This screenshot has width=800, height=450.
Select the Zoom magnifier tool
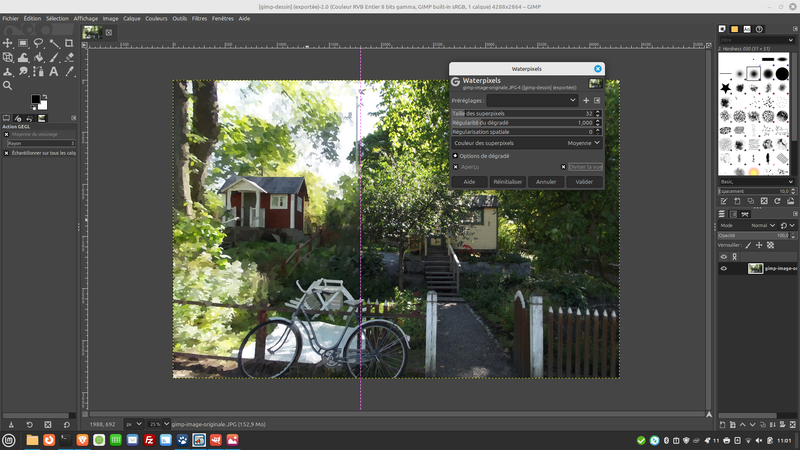click(8, 85)
